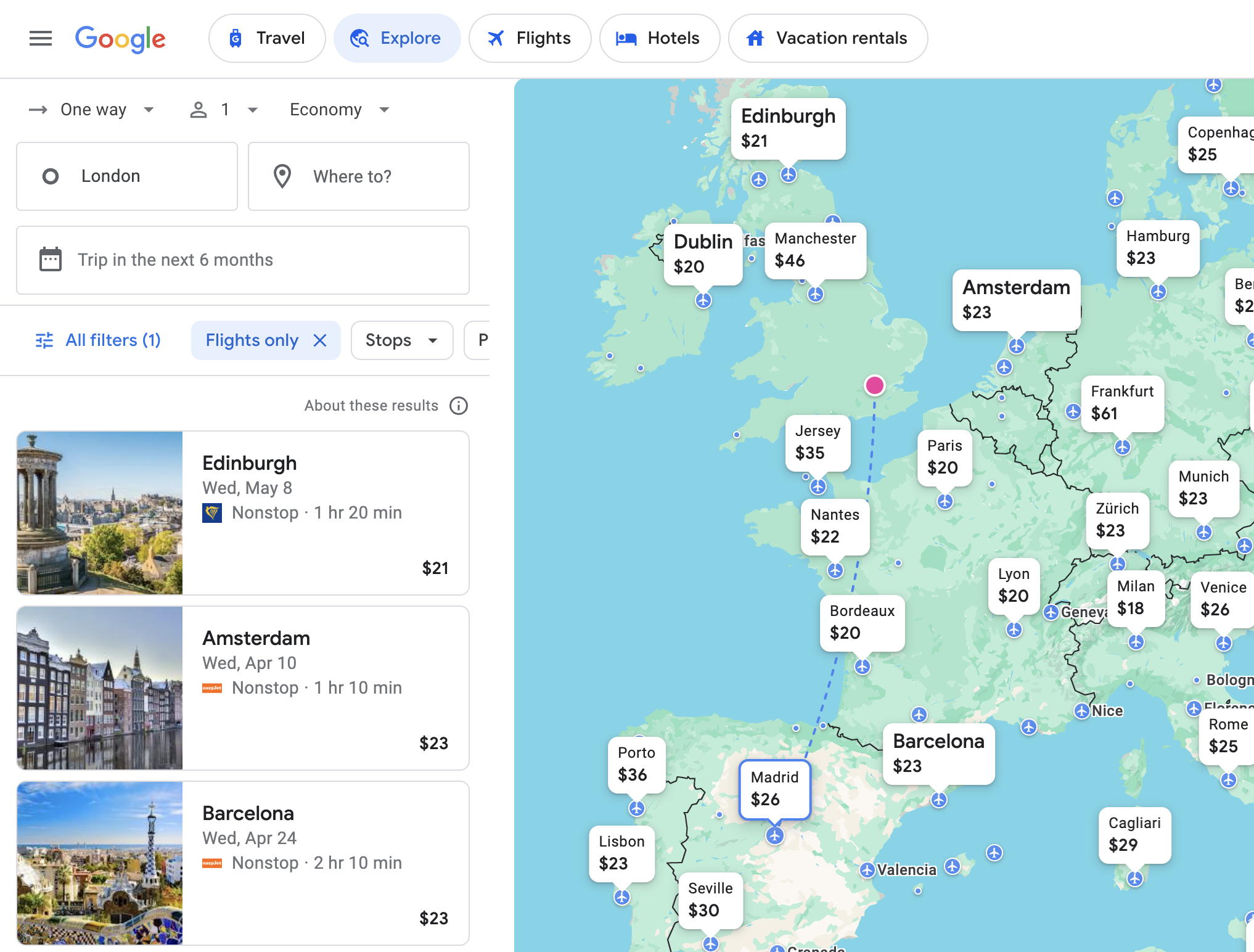
Task: Click the Cagliari $29 map label
Action: click(x=1134, y=835)
